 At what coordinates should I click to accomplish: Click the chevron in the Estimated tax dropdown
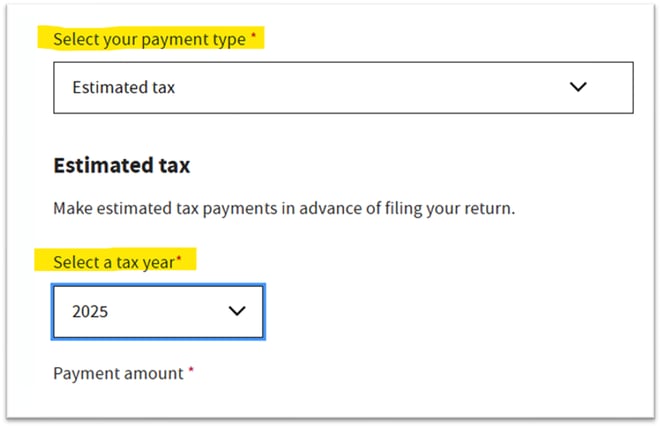point(577,87)
